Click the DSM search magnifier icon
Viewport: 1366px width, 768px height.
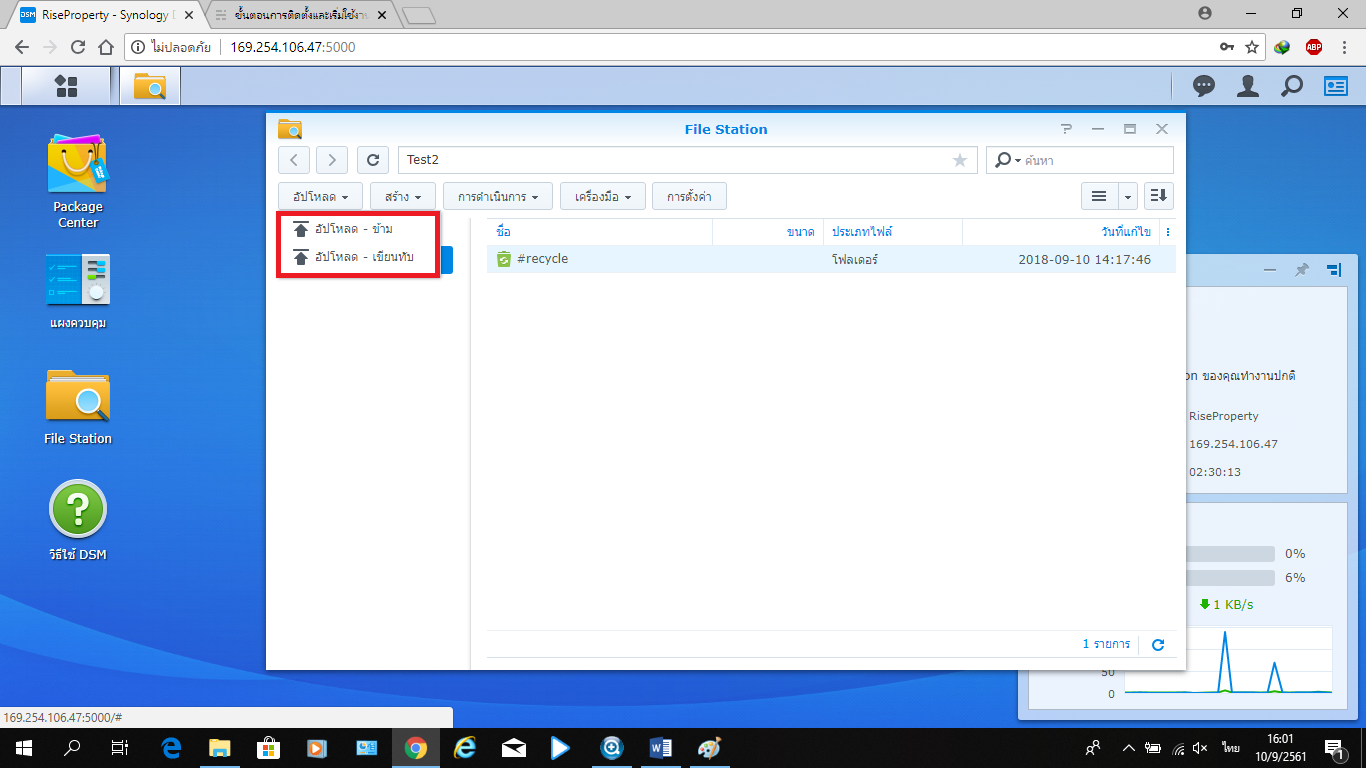point(1292,87)
